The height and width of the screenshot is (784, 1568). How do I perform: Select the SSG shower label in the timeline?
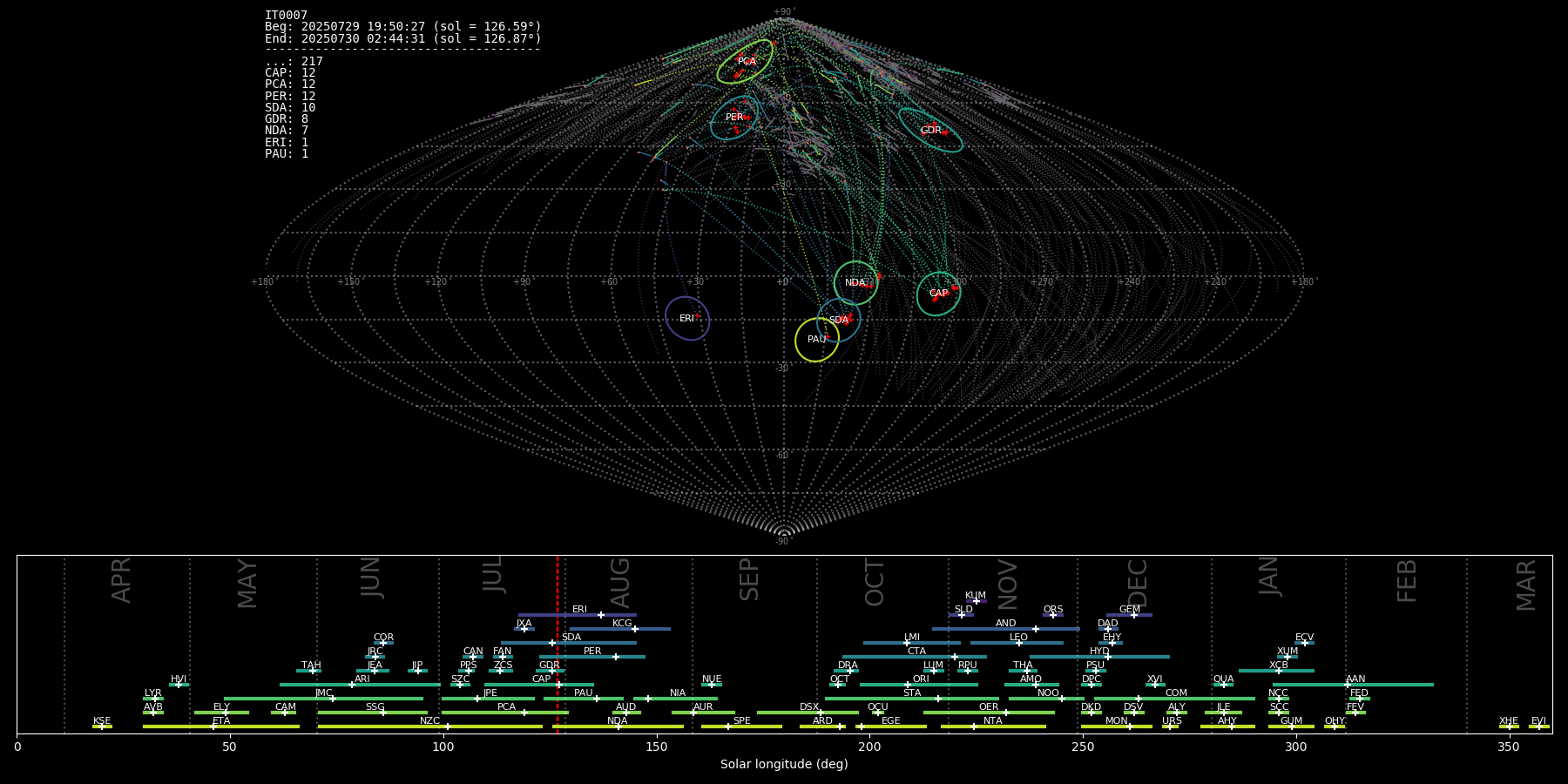click(x=375, y=707)
